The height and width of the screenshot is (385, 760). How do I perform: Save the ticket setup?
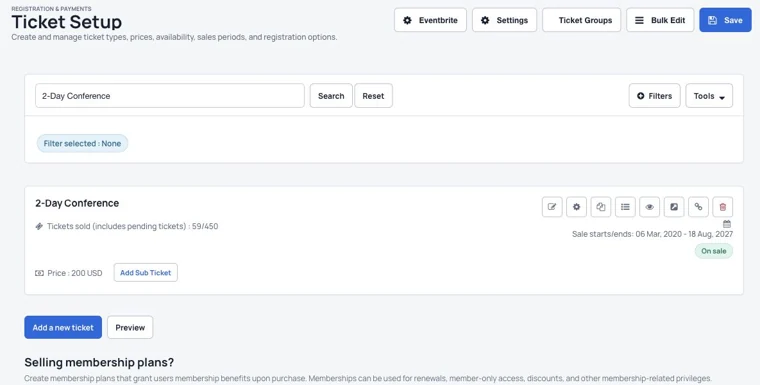(x=725, y=20)
